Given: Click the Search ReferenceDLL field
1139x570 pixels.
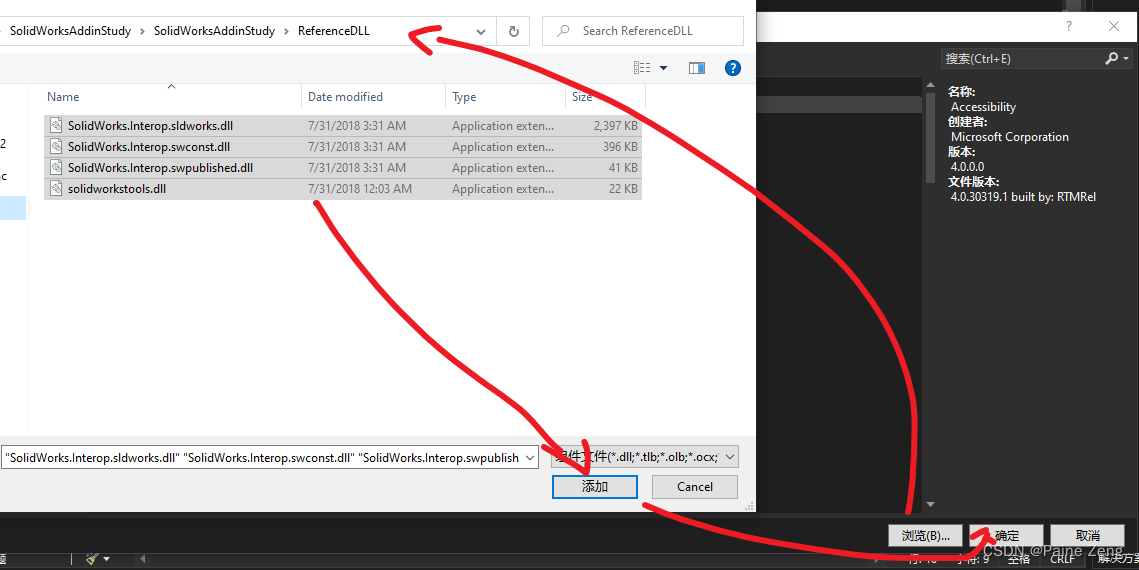Looking at the screenshot, I should coord(643,31).
